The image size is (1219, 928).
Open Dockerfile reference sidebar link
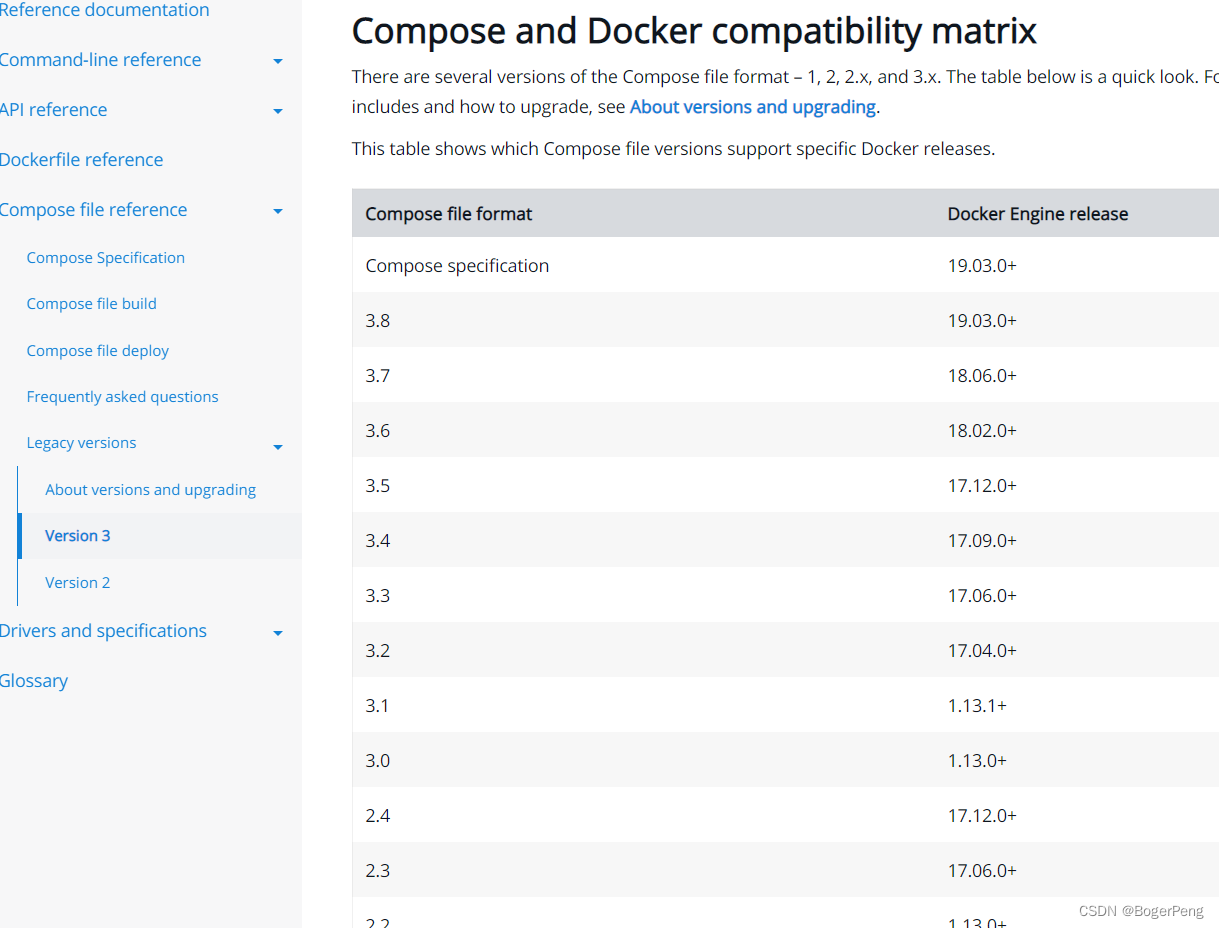pos(81,160)
